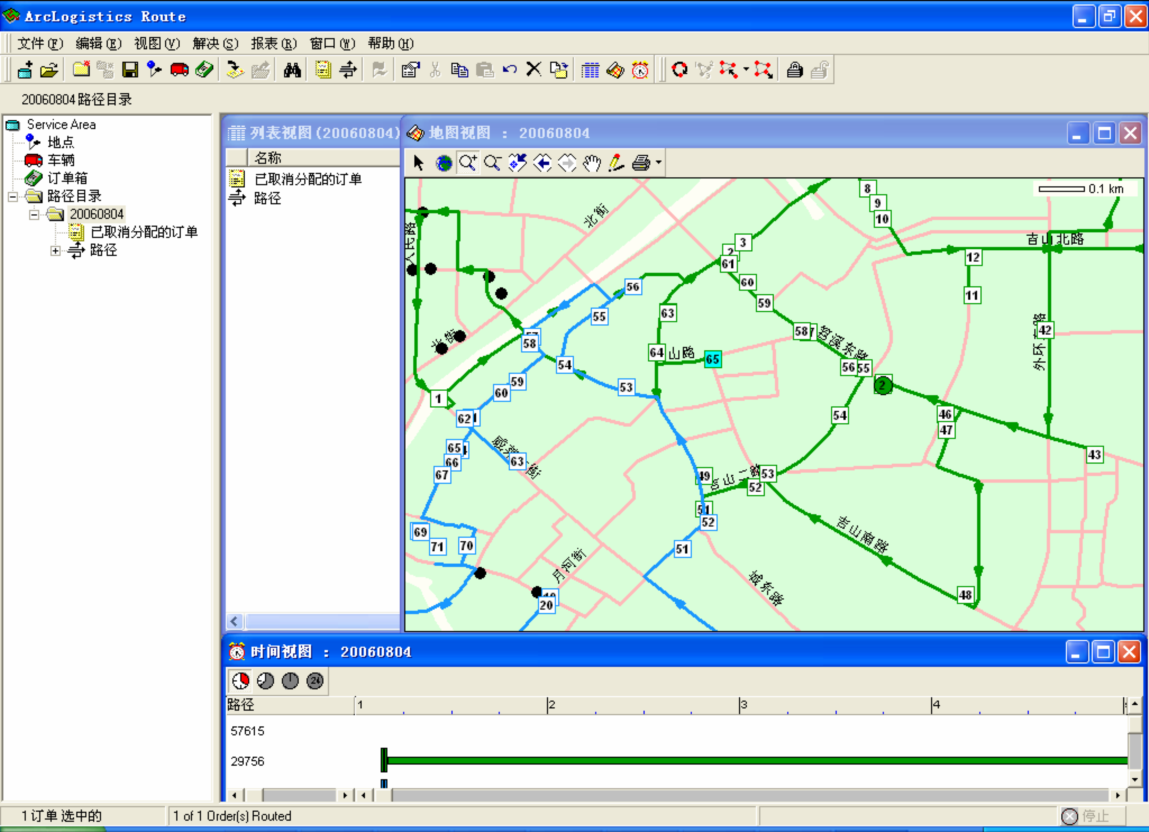
Task: Click the binoculars find icon
Action: 292,70
